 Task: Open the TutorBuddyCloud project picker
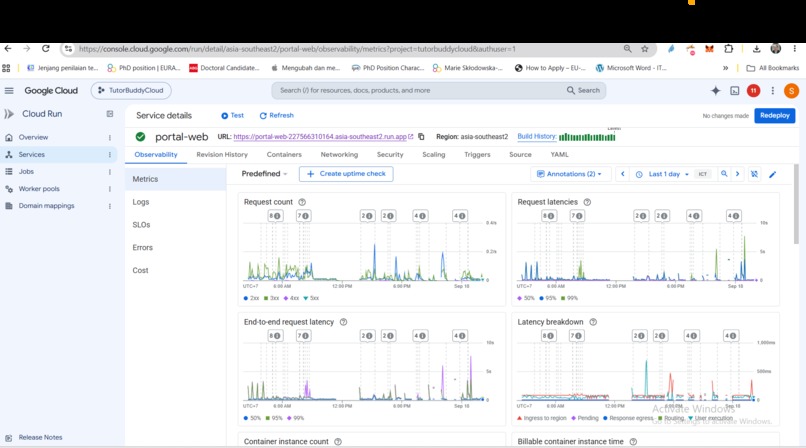click(131, 90)
